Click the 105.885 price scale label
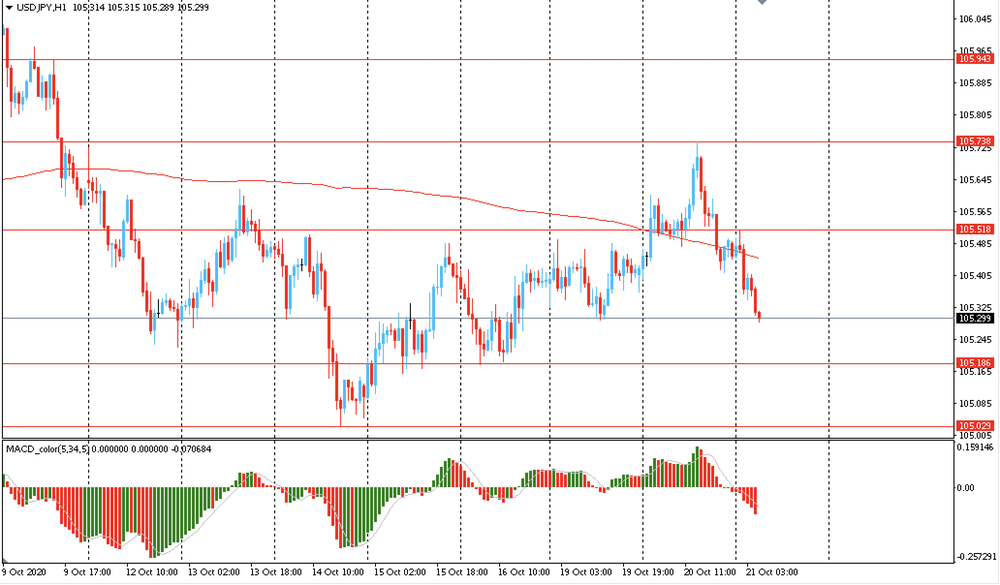The image size is (1000, 585). click(x=976, y=83)
